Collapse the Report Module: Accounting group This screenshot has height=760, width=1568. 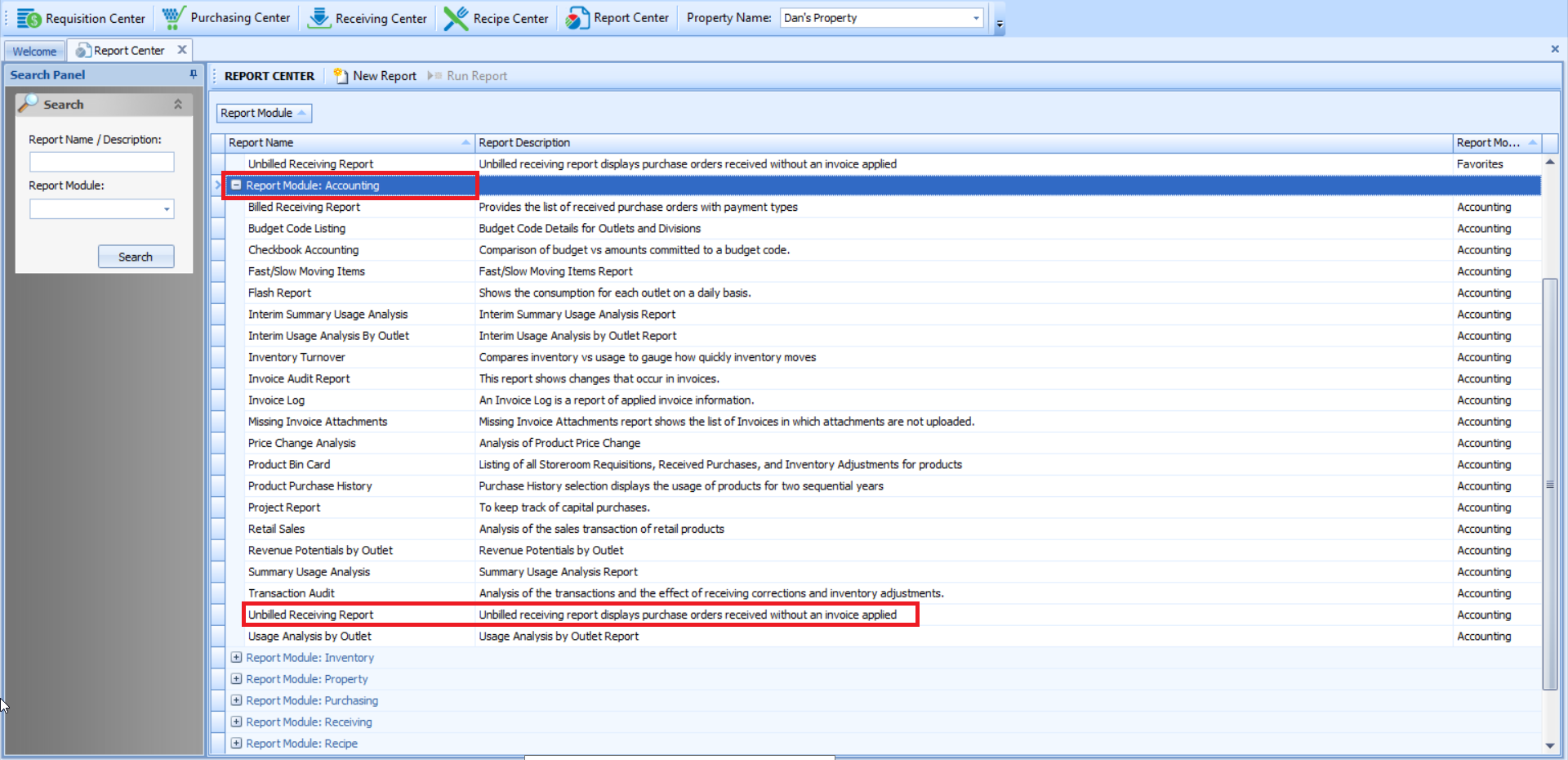pyautogui.click(x=236, y=186)
